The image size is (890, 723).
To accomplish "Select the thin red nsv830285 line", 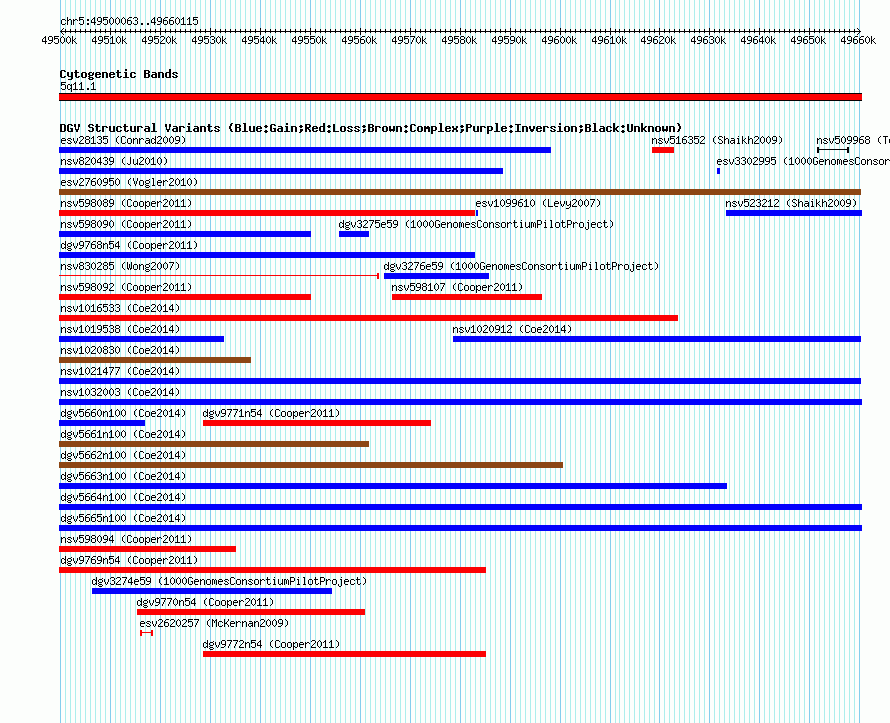I will point(219,276).
